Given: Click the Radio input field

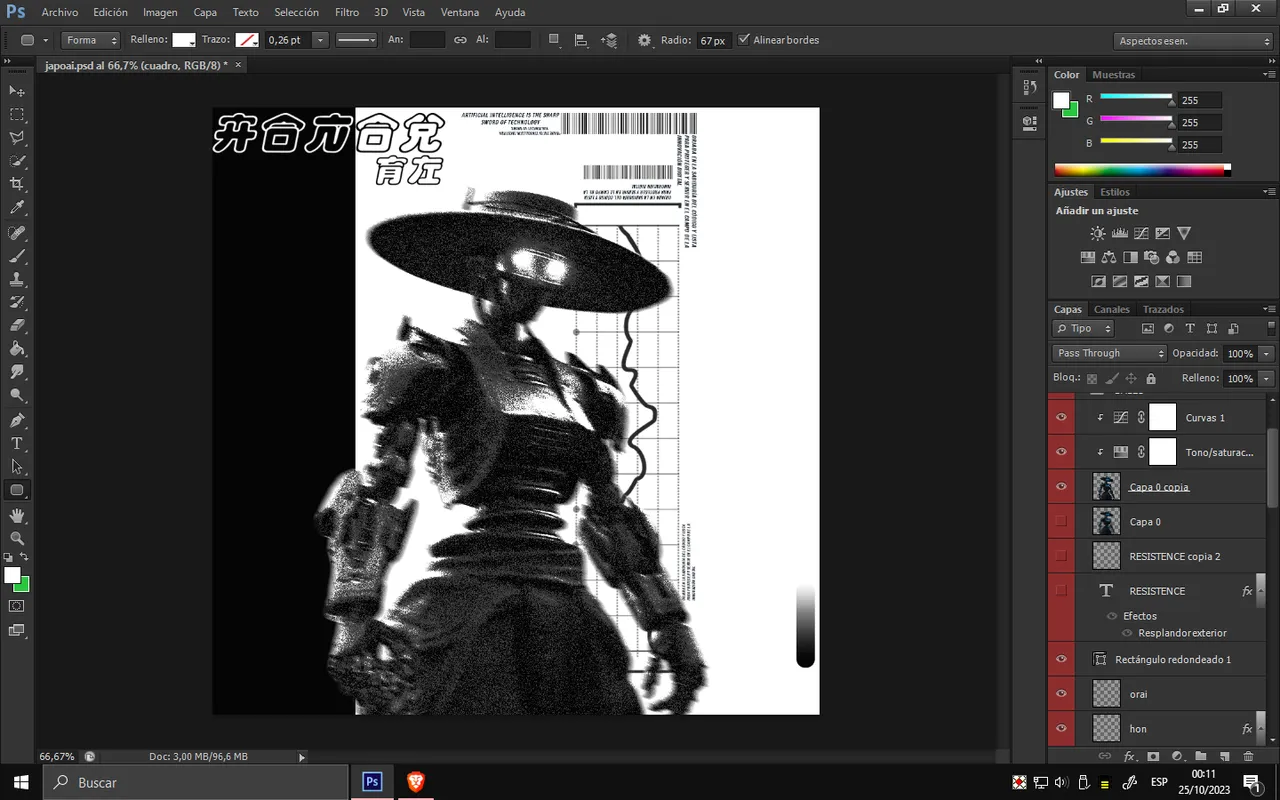Looking at the screenshot, I should (x=714, y=40).
